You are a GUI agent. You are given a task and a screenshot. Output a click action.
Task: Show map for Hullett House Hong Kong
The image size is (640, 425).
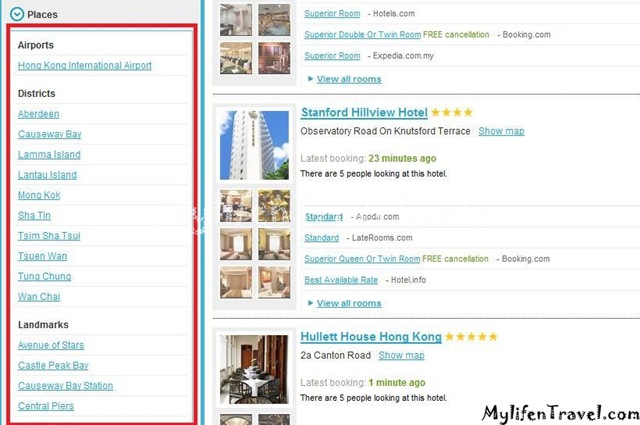pos(401,355)
